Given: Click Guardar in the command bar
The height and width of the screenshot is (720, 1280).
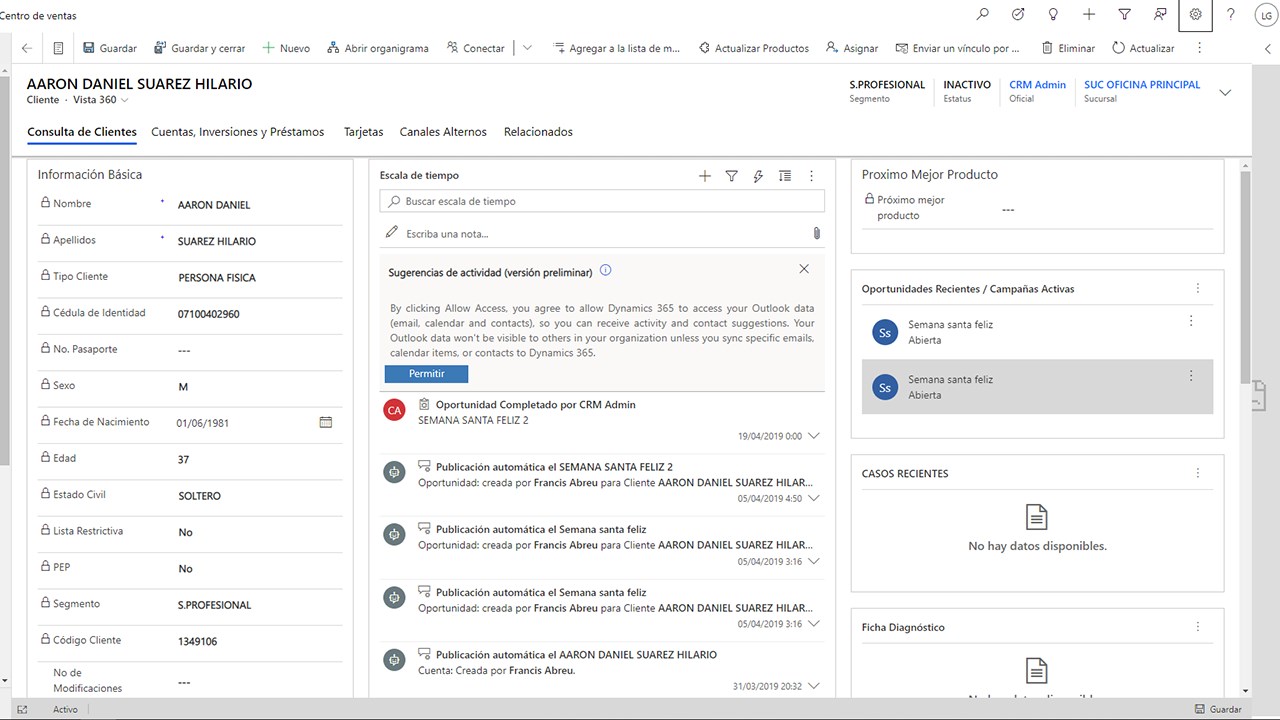Looking at the screenshot, I should tap(110, 48).
